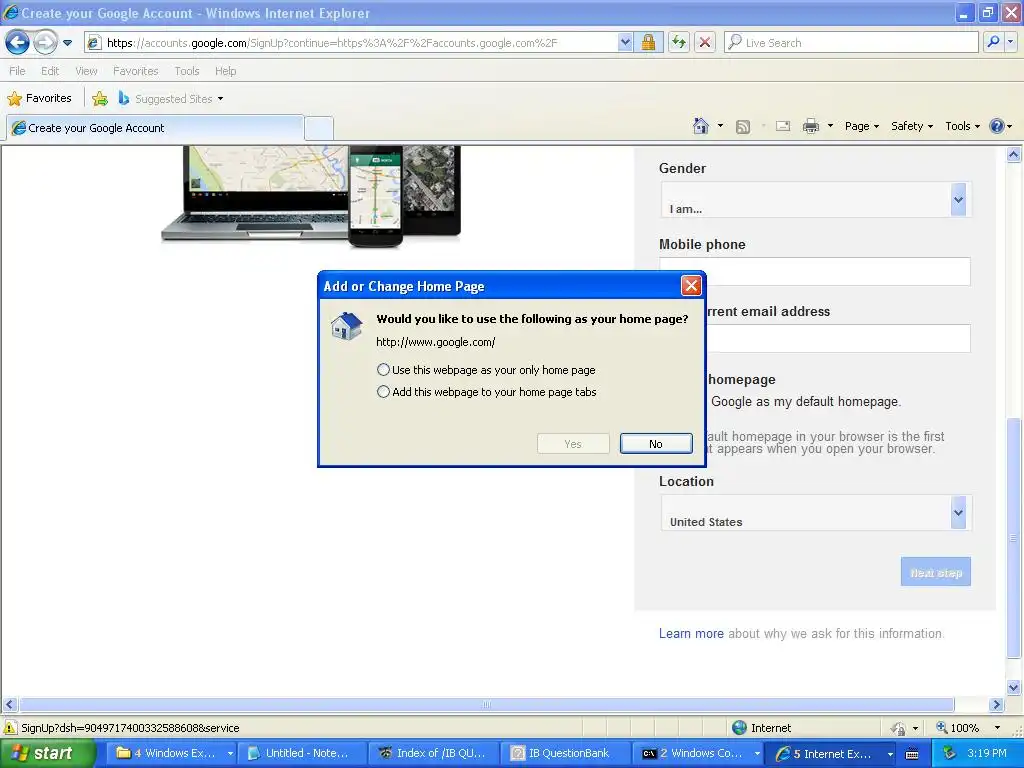
Task: Open the zoom level 100% control
Action: click(968, 728)
